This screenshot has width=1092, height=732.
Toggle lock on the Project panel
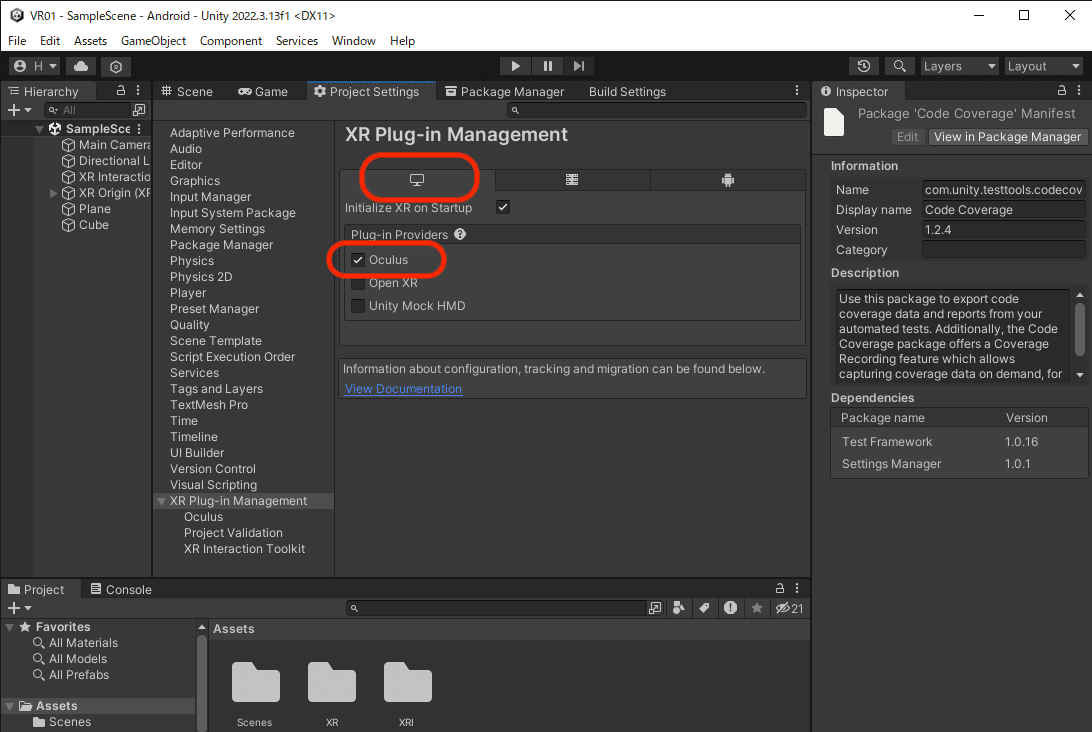(x=780, y=588)
